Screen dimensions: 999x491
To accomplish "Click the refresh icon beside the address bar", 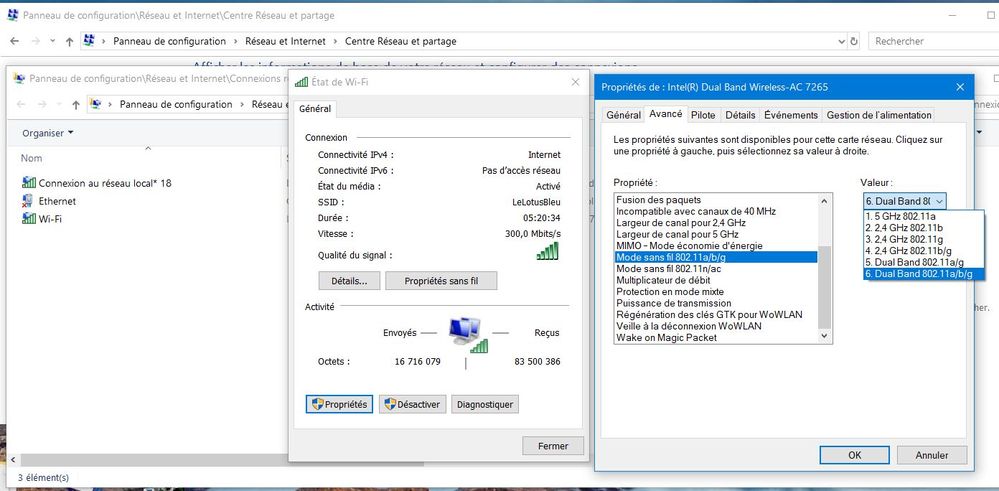I will [x=854, y=42].
